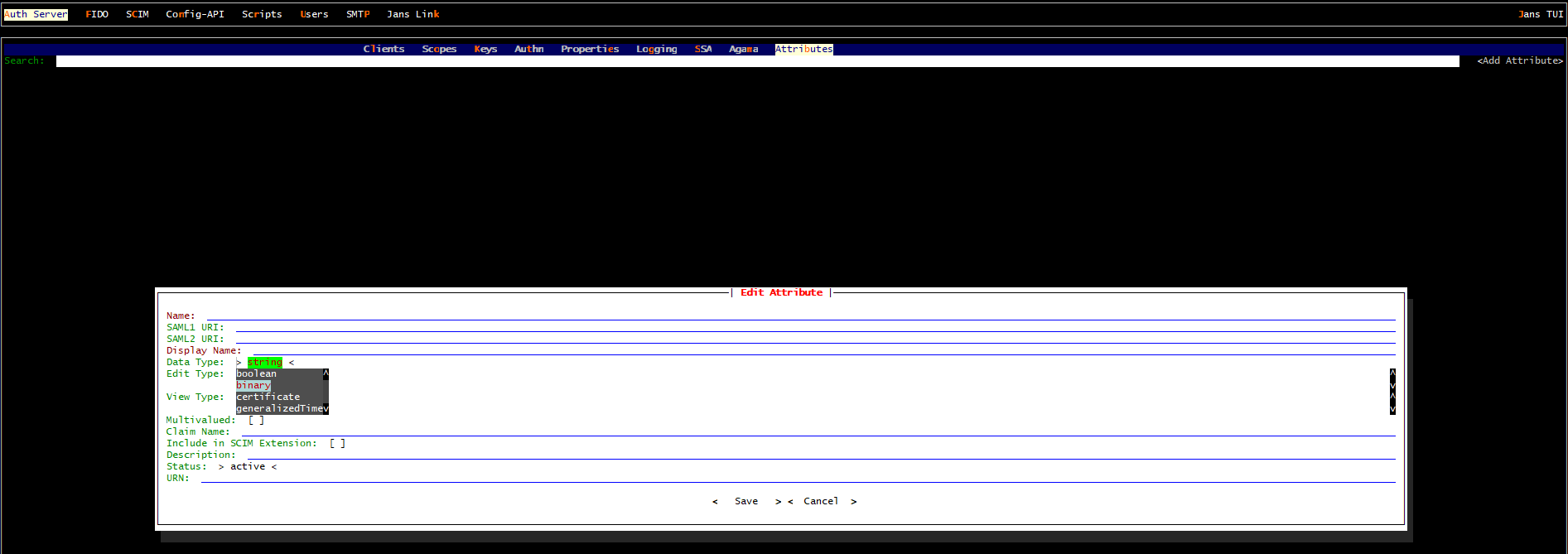Click the Edit Attribute dialog title
The image size is (1568, 554).
[x=781, y=292]
